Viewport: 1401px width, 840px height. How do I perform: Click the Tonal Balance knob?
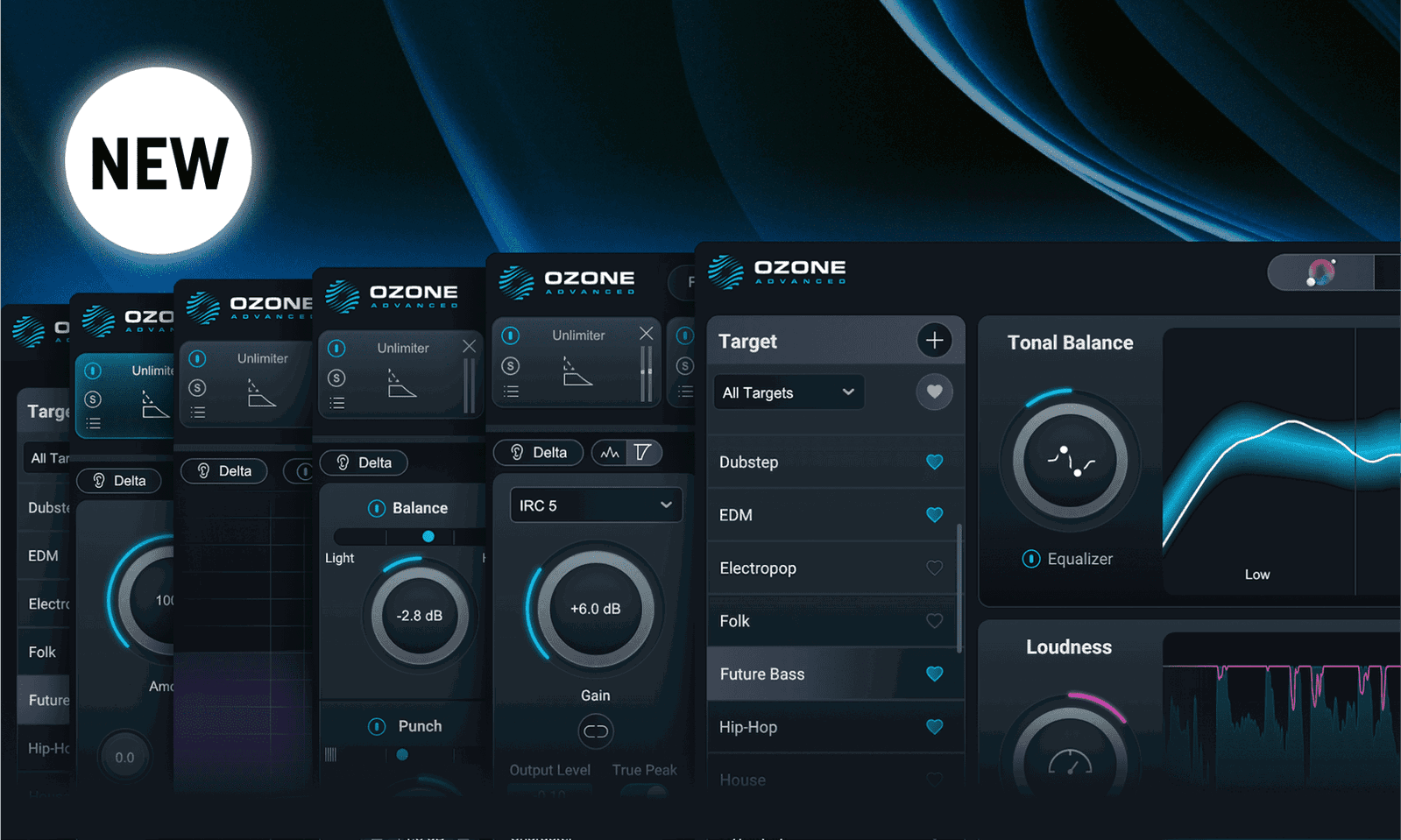pos(1070,460)
